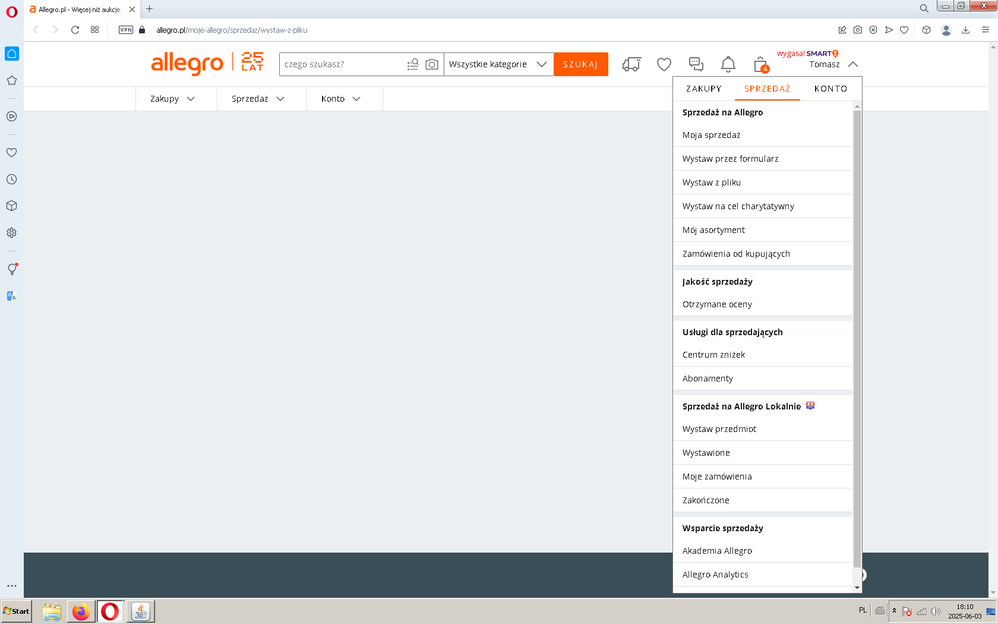
Task: Open sidebar settings gear icon
Action: pos(11,233)
